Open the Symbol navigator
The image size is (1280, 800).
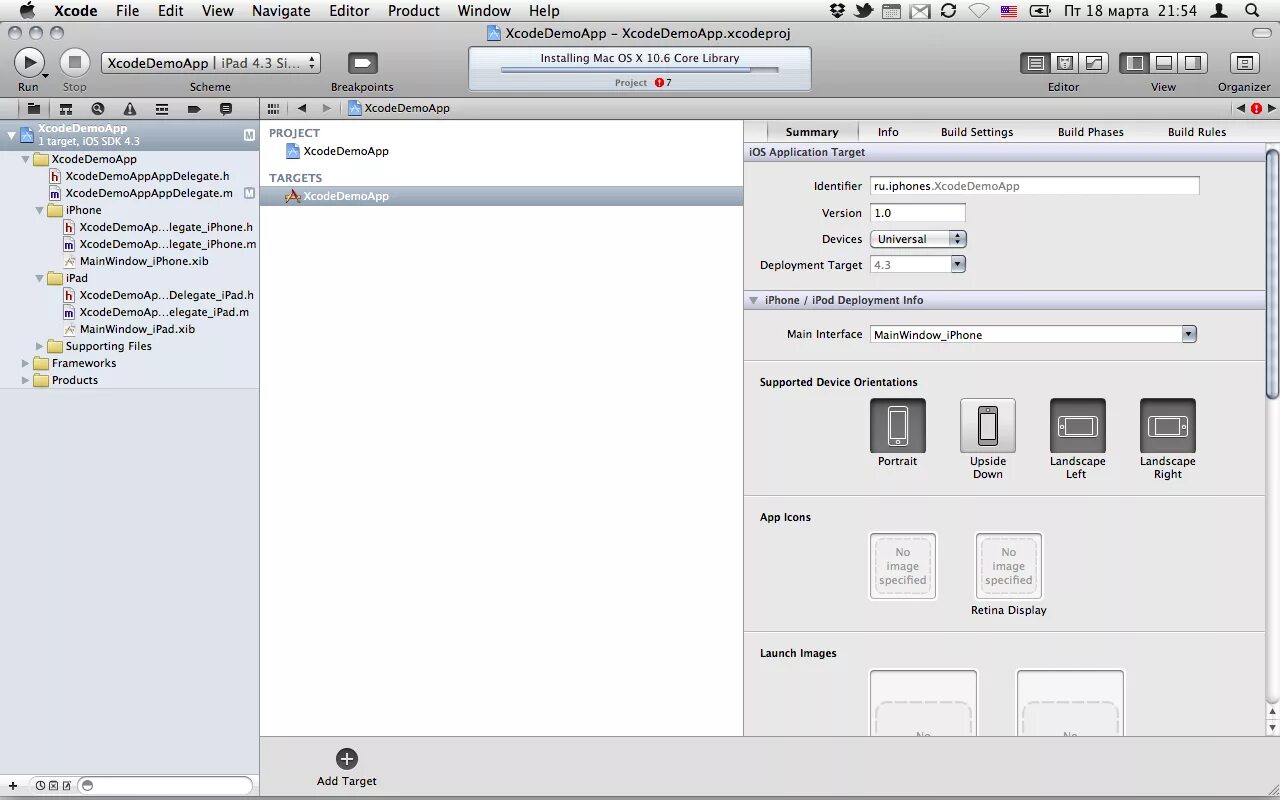[x=66, y=108]
